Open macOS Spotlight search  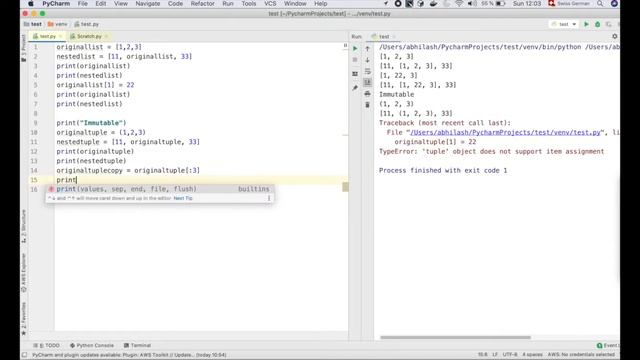pyautogui.click(x=600, y=4)
